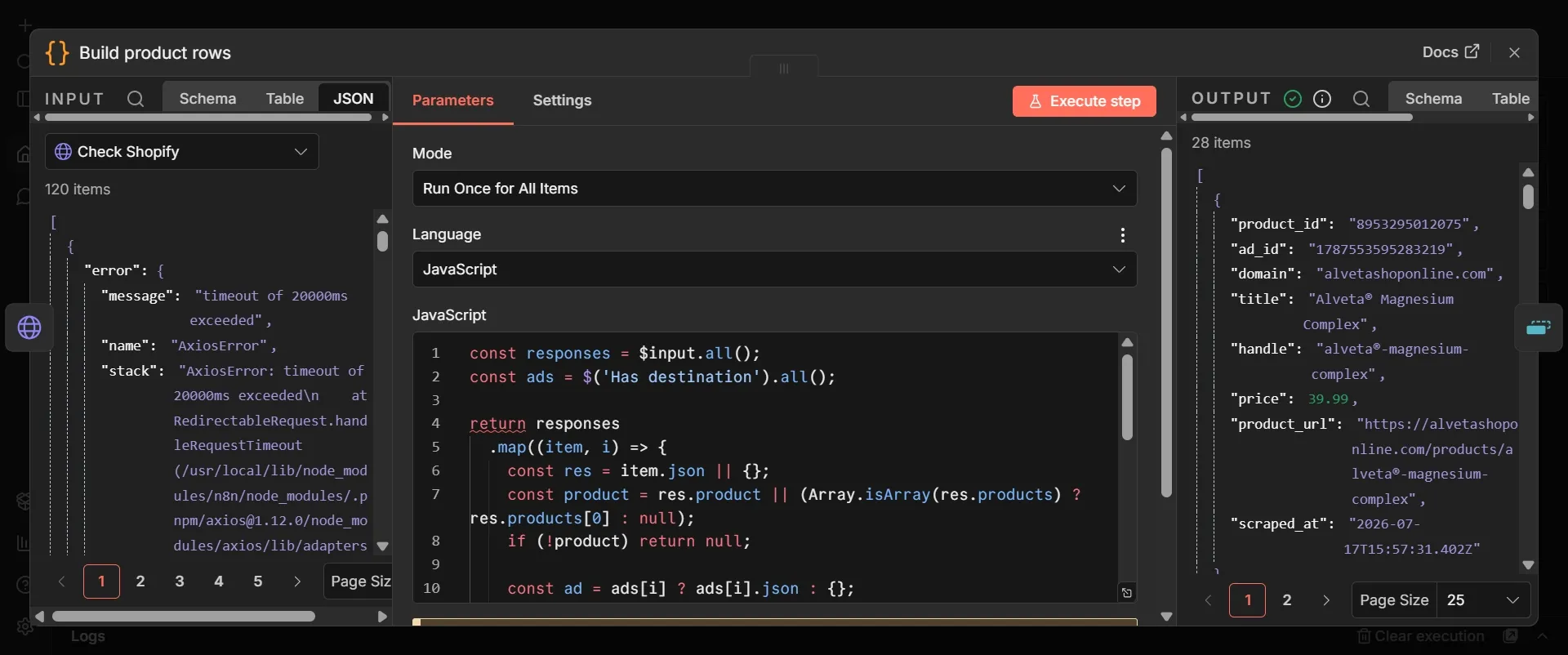Go to next input page arrow
Image resolution: width=1568 pixels, height=655 pixels.
point(297,581)
